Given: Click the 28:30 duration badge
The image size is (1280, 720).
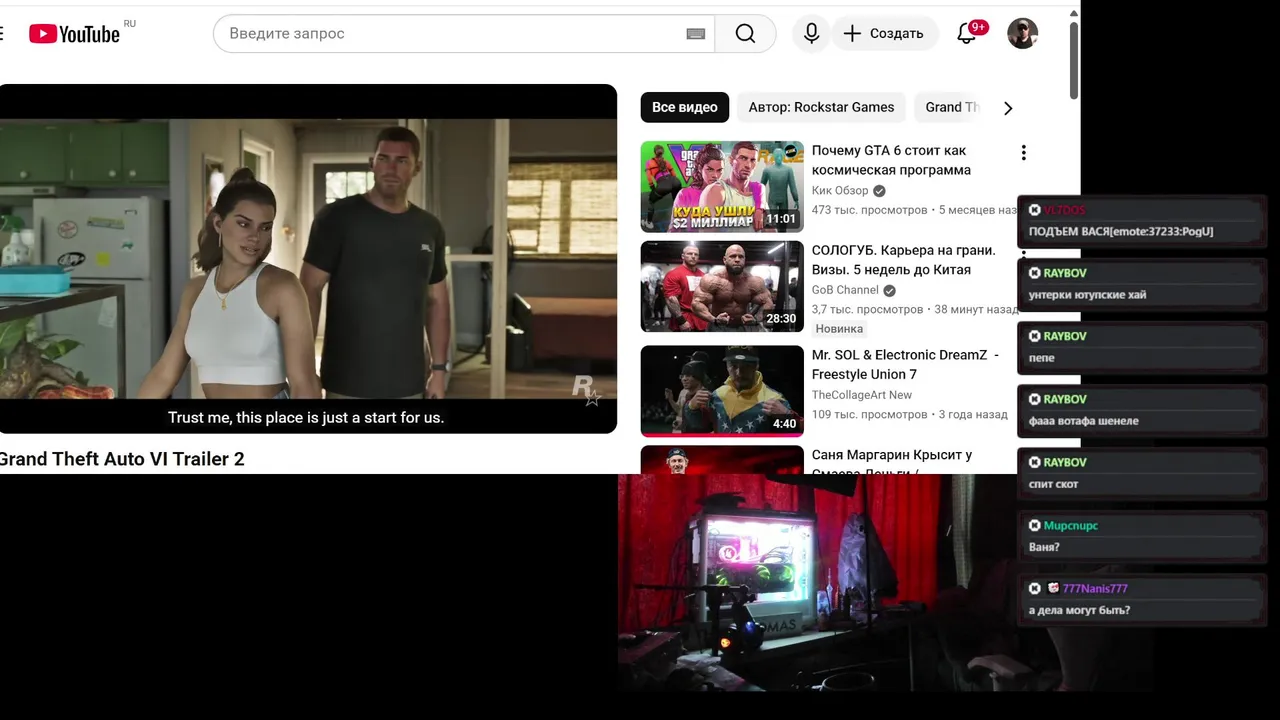Looking at the screenshot, I should 781,319.
